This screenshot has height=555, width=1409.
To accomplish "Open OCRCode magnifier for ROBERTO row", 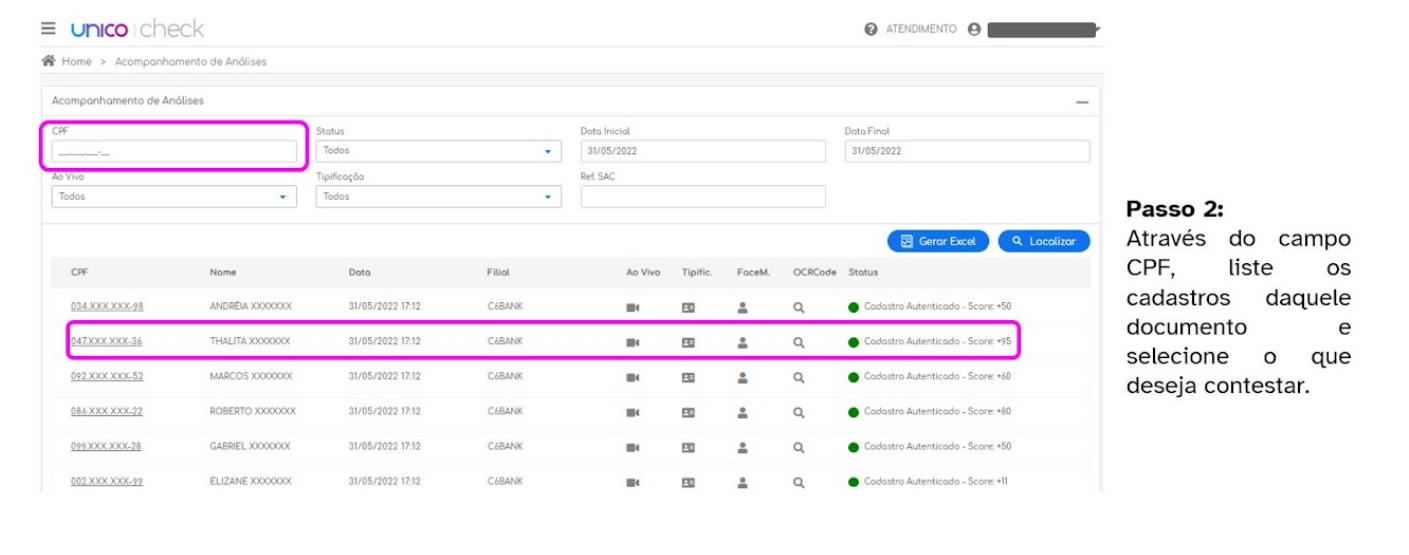I will (798, 411).
